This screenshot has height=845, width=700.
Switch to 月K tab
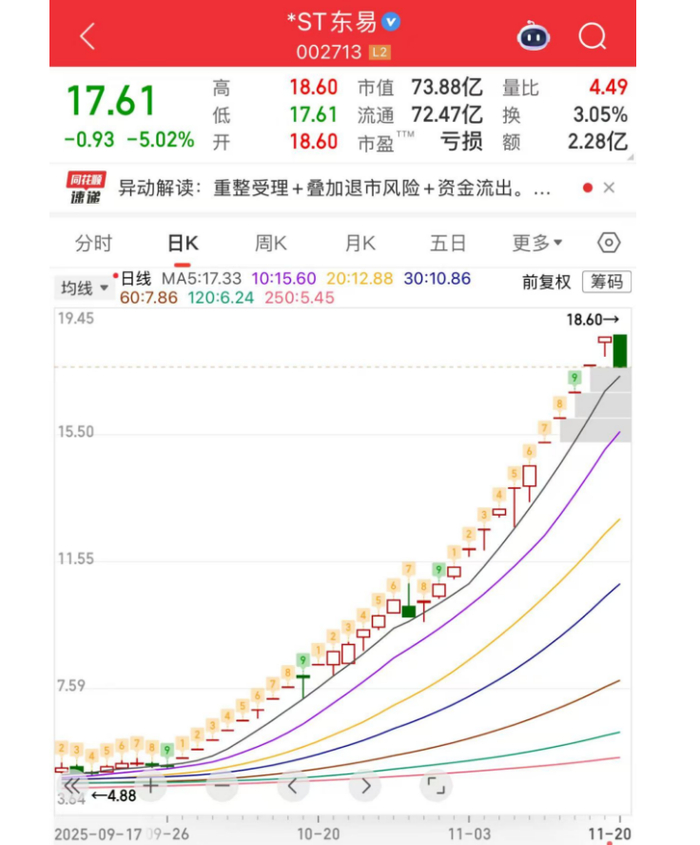(x=360, y=244)
